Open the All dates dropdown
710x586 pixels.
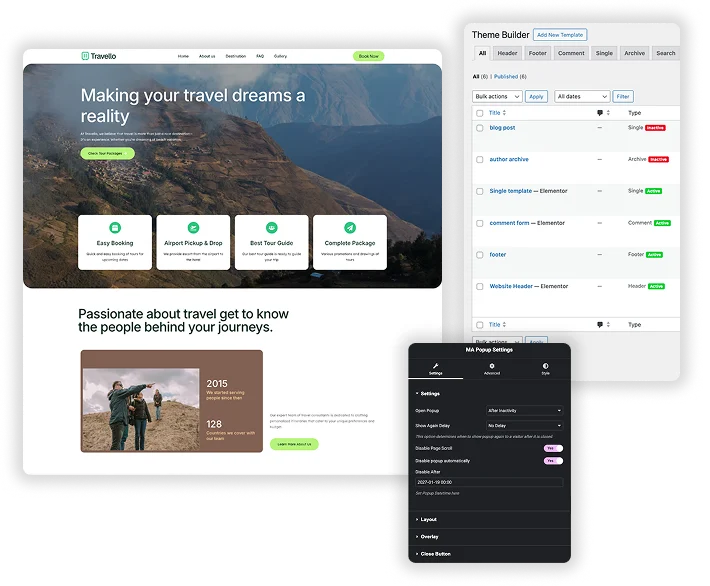click(x=582, y=96)
